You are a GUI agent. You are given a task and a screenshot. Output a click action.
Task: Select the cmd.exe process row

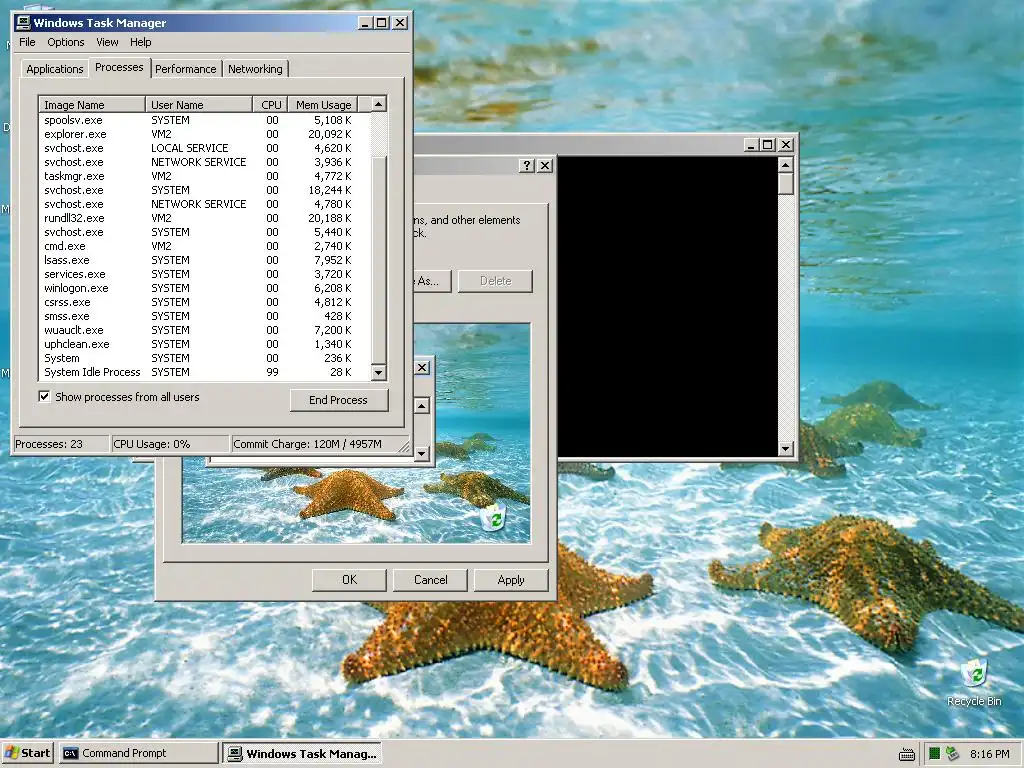coord(204,246)
